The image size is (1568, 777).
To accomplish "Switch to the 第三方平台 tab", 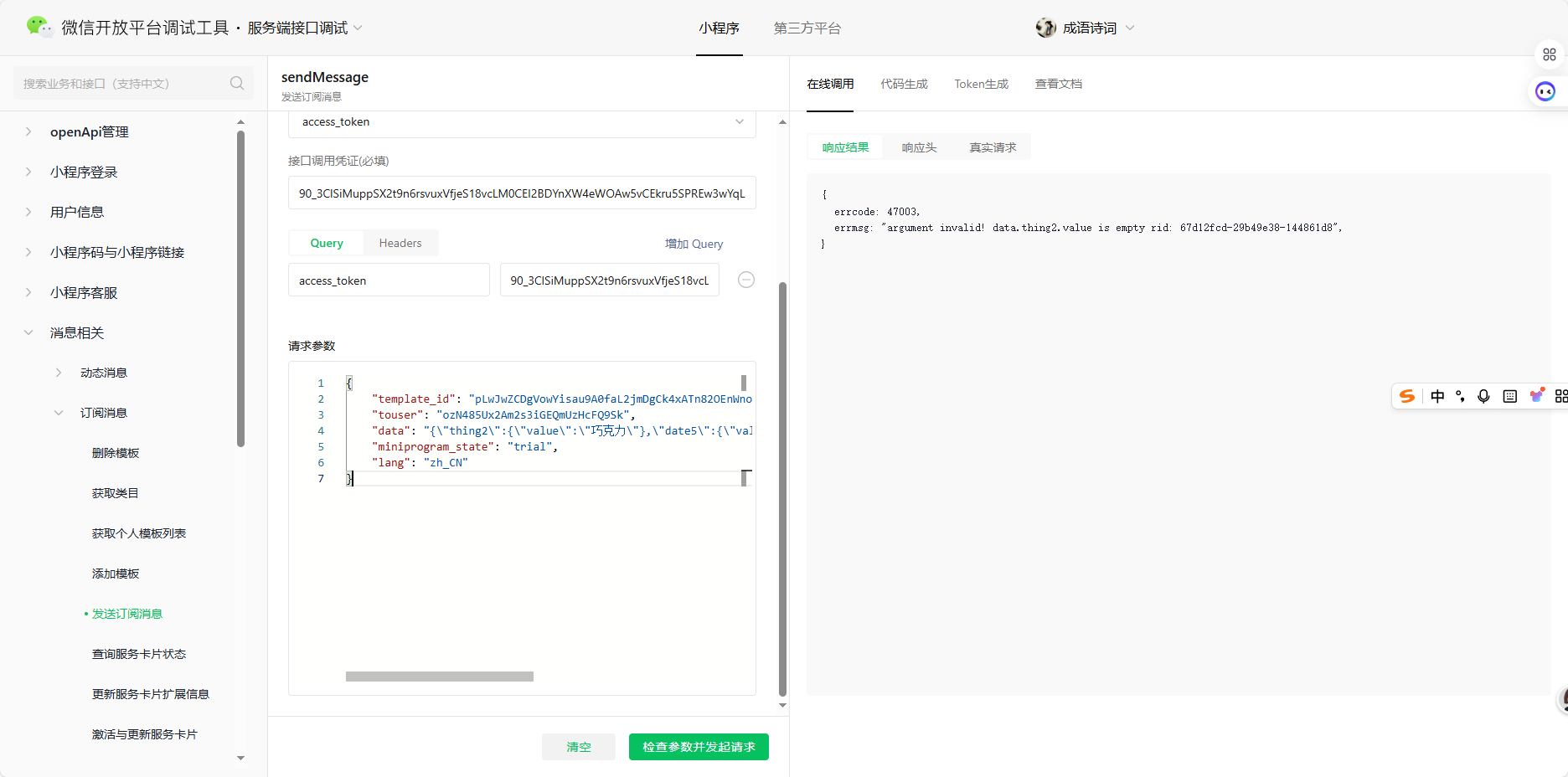I will pos(807,28).
